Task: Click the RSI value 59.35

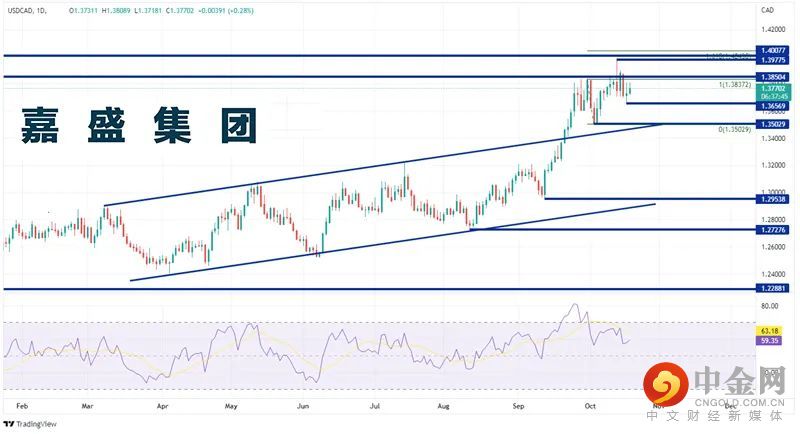Action: pyautogui.click(x=769, y=340)
